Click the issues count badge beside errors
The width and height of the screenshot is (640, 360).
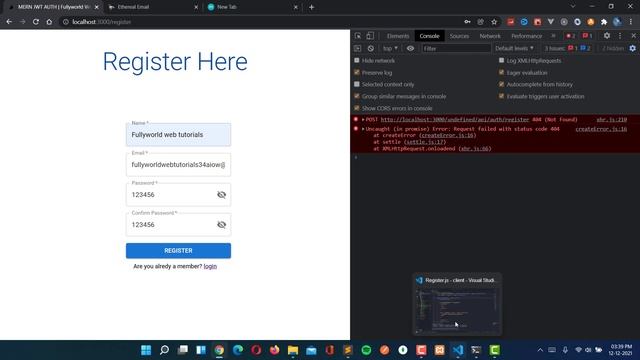[x=587, y=36]
